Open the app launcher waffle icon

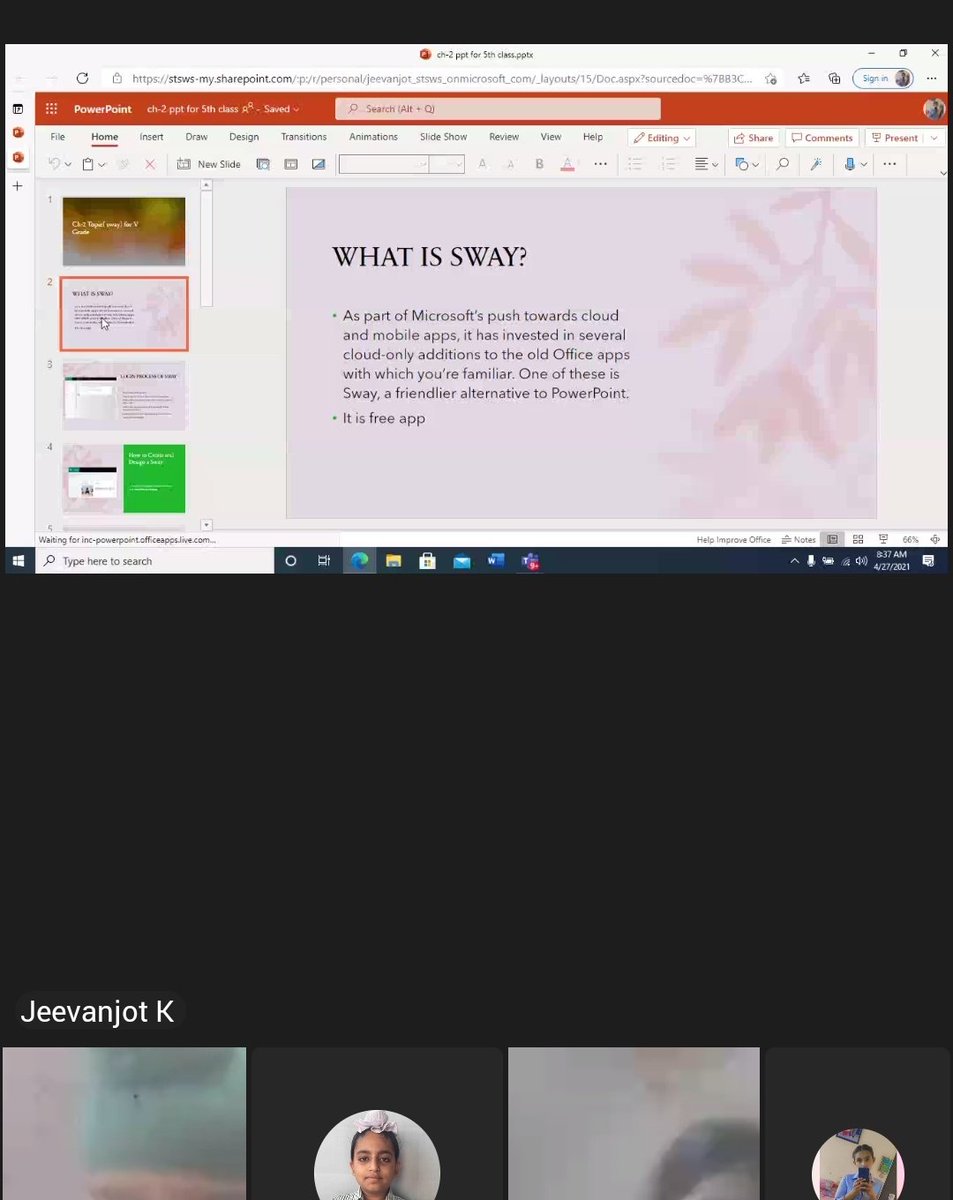51,109
